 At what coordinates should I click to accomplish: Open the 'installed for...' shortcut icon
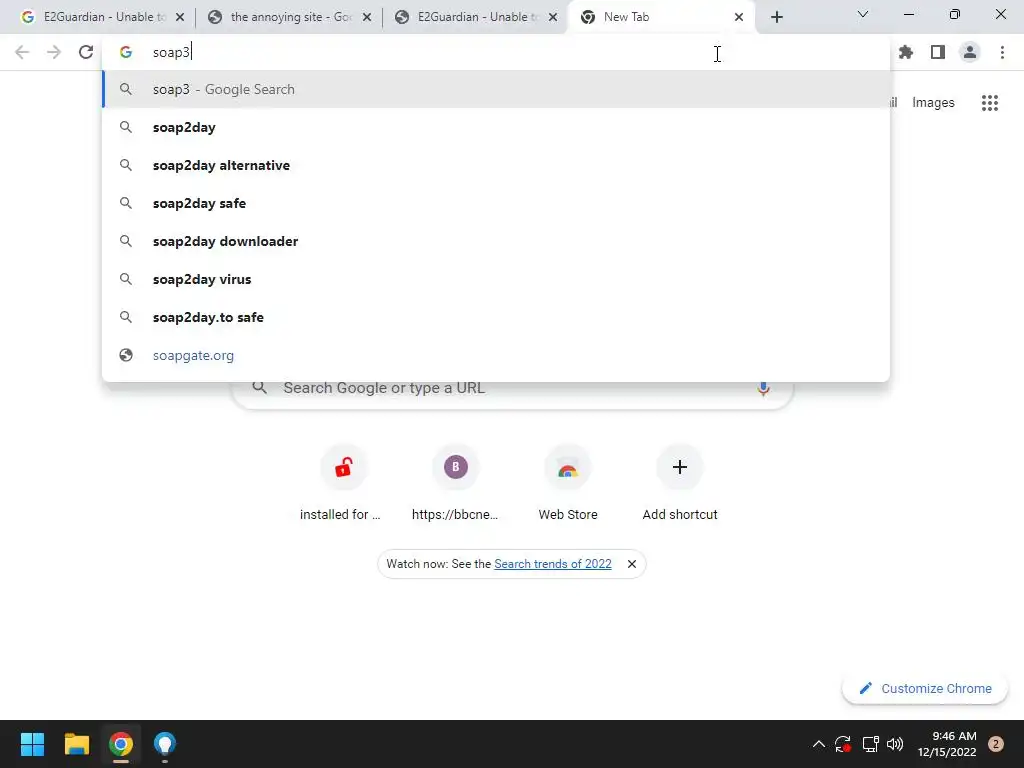tap(344, 467)
